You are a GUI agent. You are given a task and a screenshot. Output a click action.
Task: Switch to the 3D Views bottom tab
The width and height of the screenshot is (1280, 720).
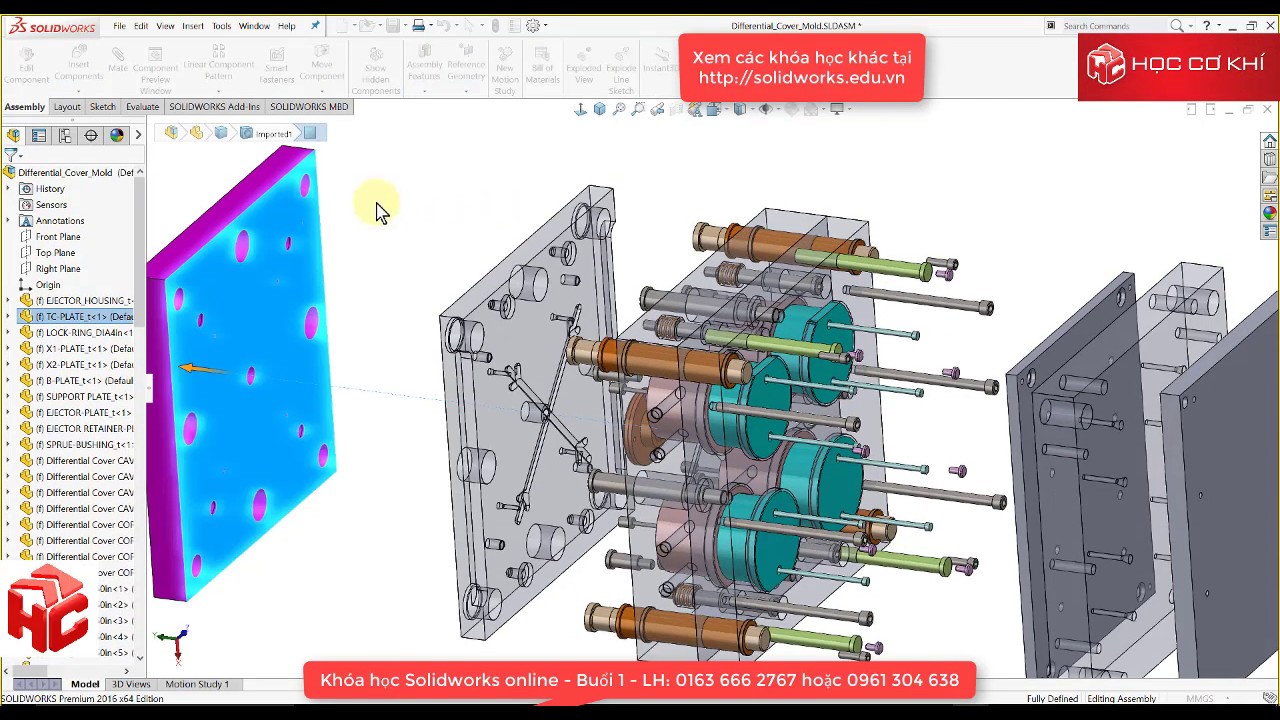tap(131, 684)
